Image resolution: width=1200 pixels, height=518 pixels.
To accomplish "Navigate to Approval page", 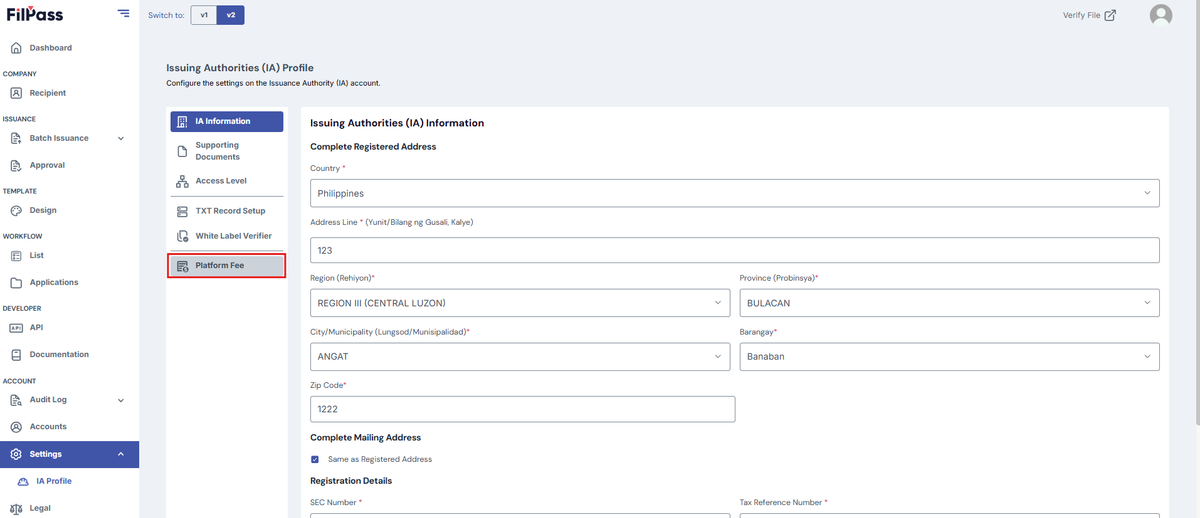I will [x=47, y=165].
